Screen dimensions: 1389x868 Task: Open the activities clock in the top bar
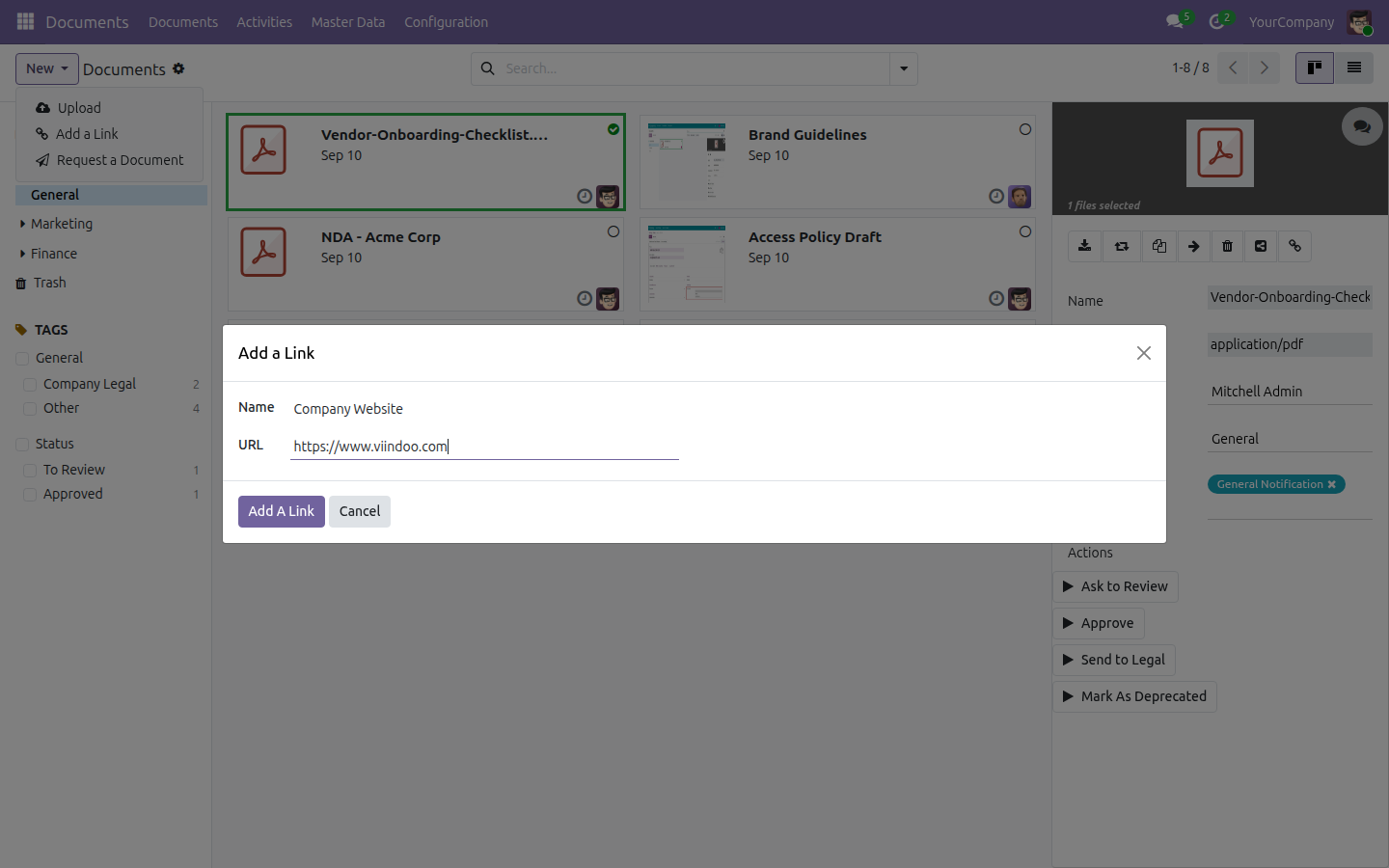(1217, 21)
